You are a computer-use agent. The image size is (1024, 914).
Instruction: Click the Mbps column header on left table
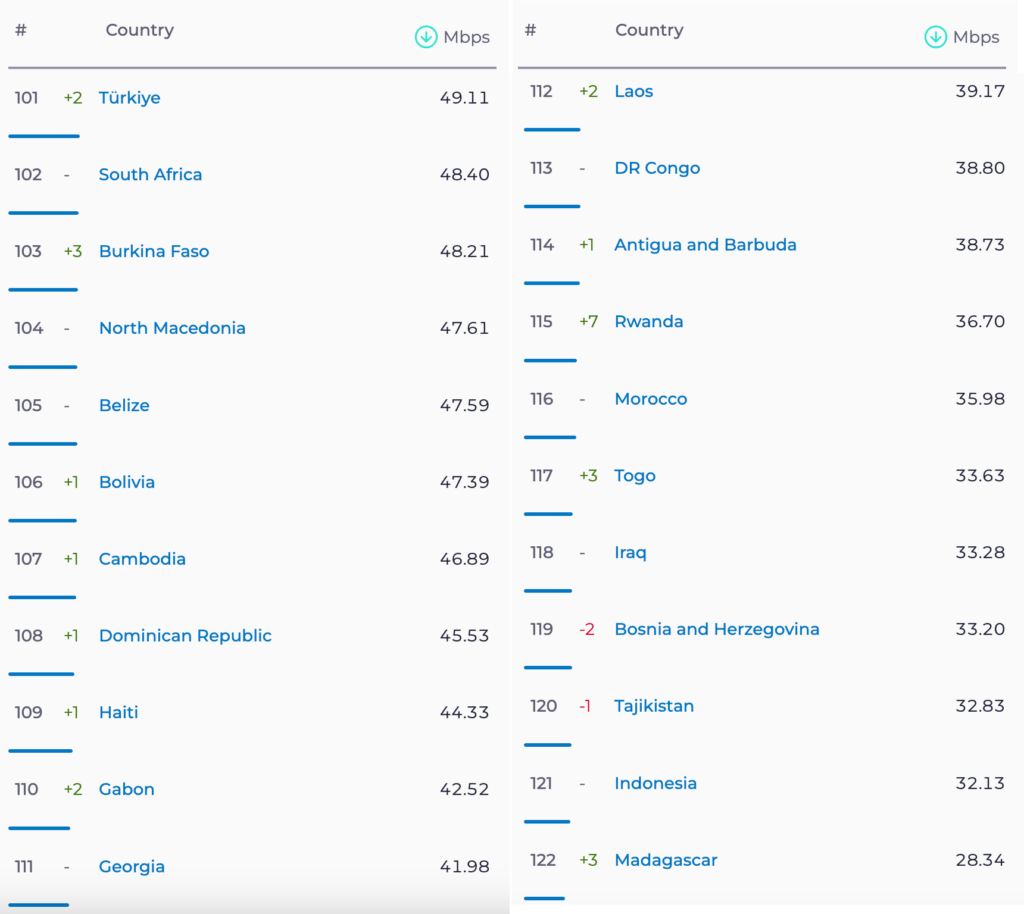(x=467, y=37)
